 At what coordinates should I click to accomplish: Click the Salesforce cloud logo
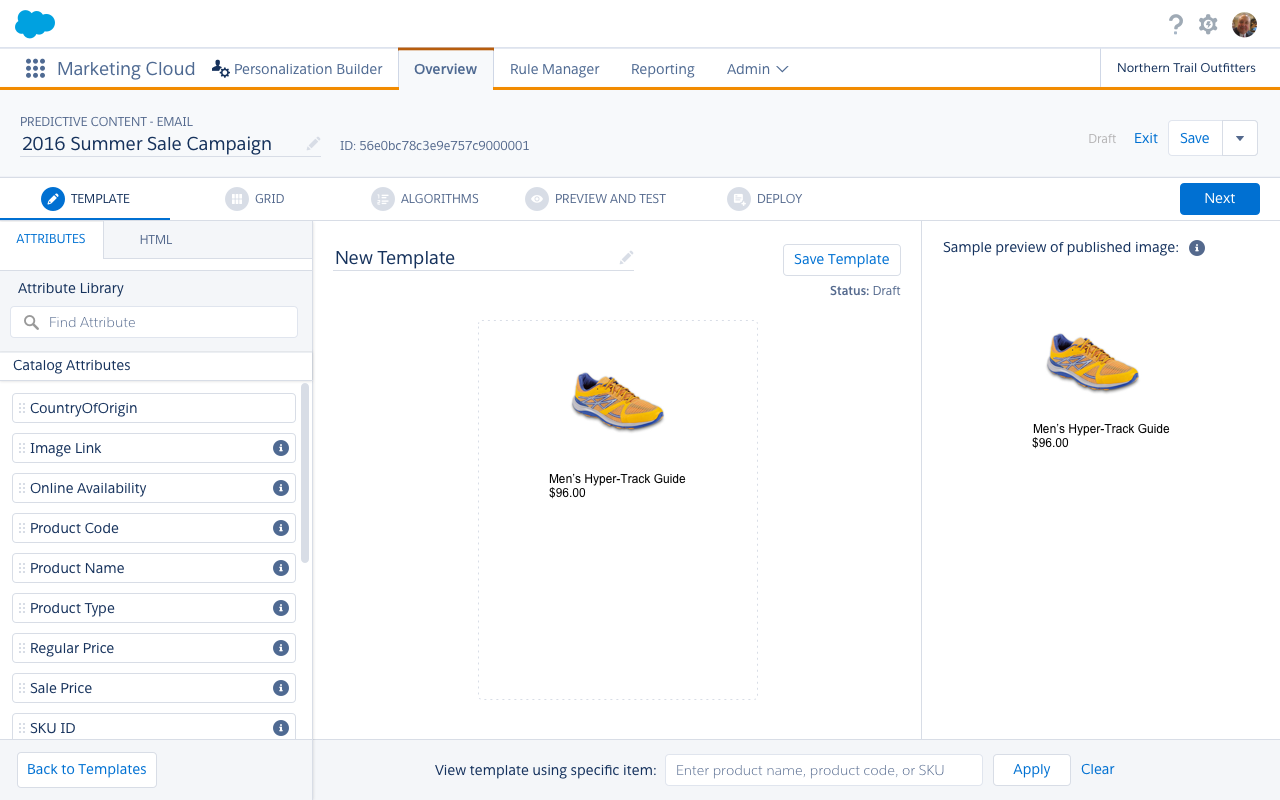35,24
